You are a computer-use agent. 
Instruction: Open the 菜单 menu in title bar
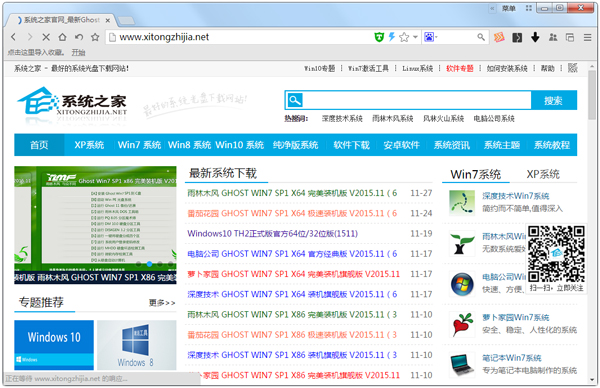[x=509, y=8]
